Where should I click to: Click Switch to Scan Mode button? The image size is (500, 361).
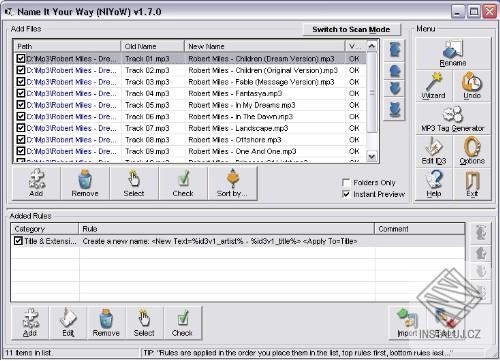click(x=351, y=29)
